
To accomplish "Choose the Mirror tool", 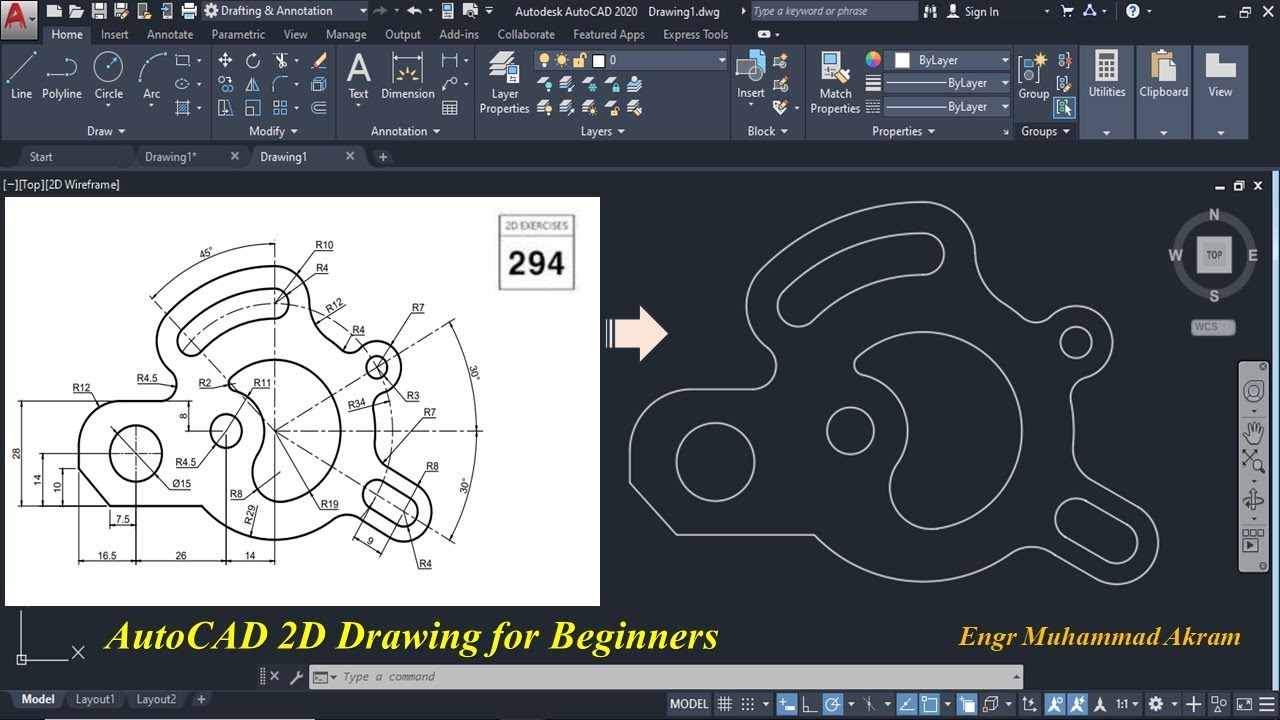I will pos(253,84).
